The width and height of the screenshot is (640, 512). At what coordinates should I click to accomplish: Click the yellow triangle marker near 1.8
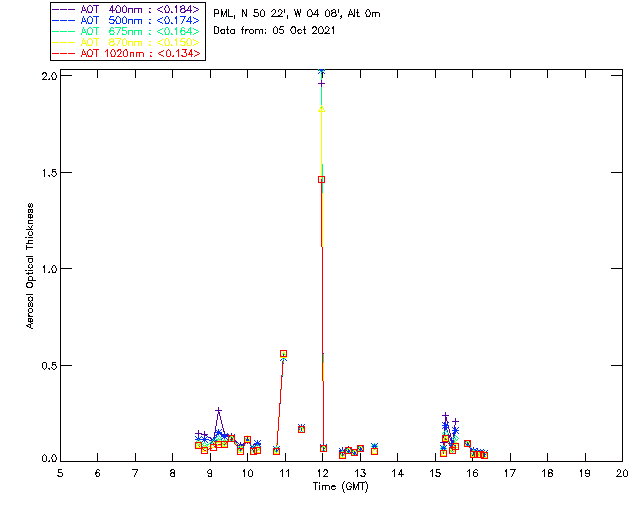tap(322, 109)
